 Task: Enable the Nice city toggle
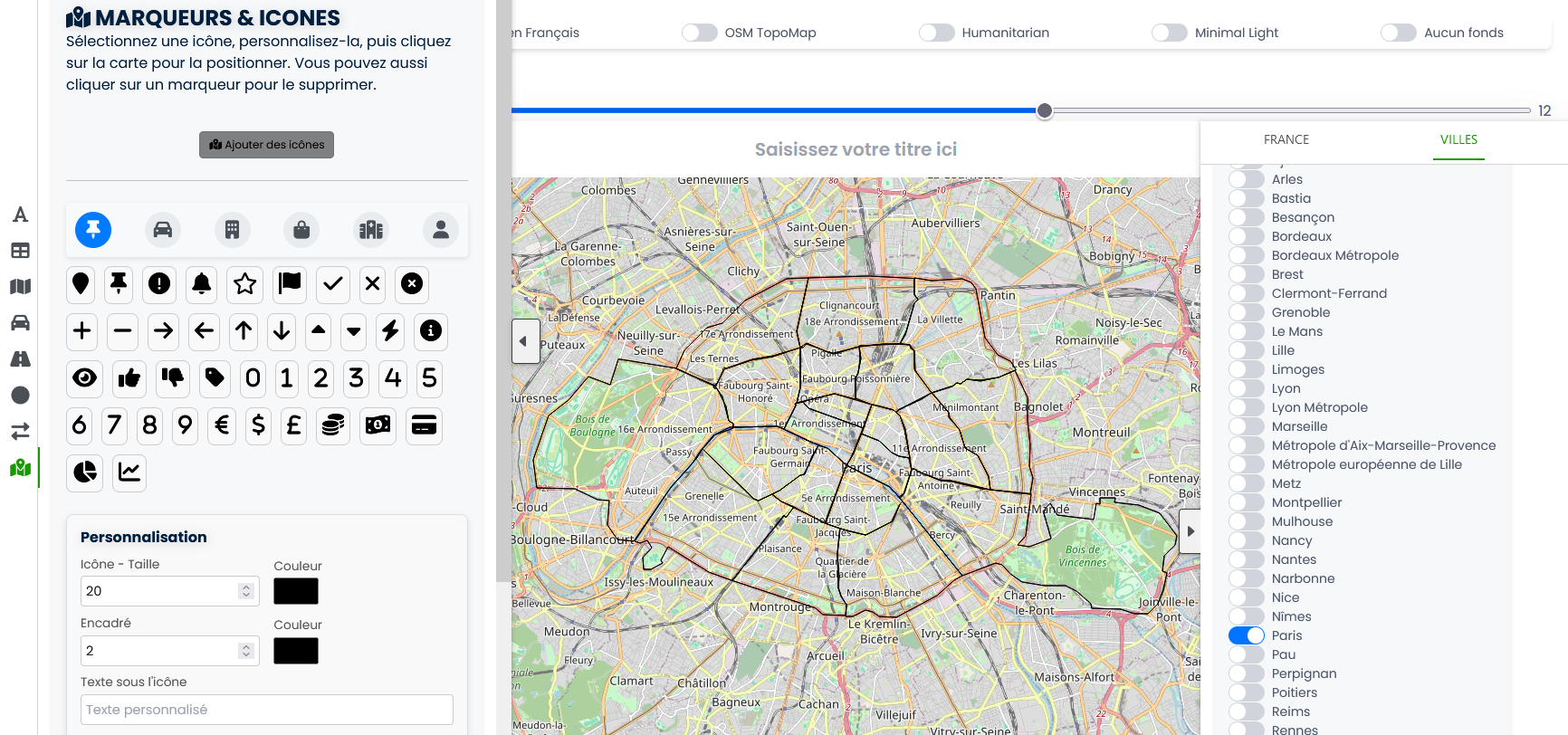pyautogui.click(x=1247, y=597)
